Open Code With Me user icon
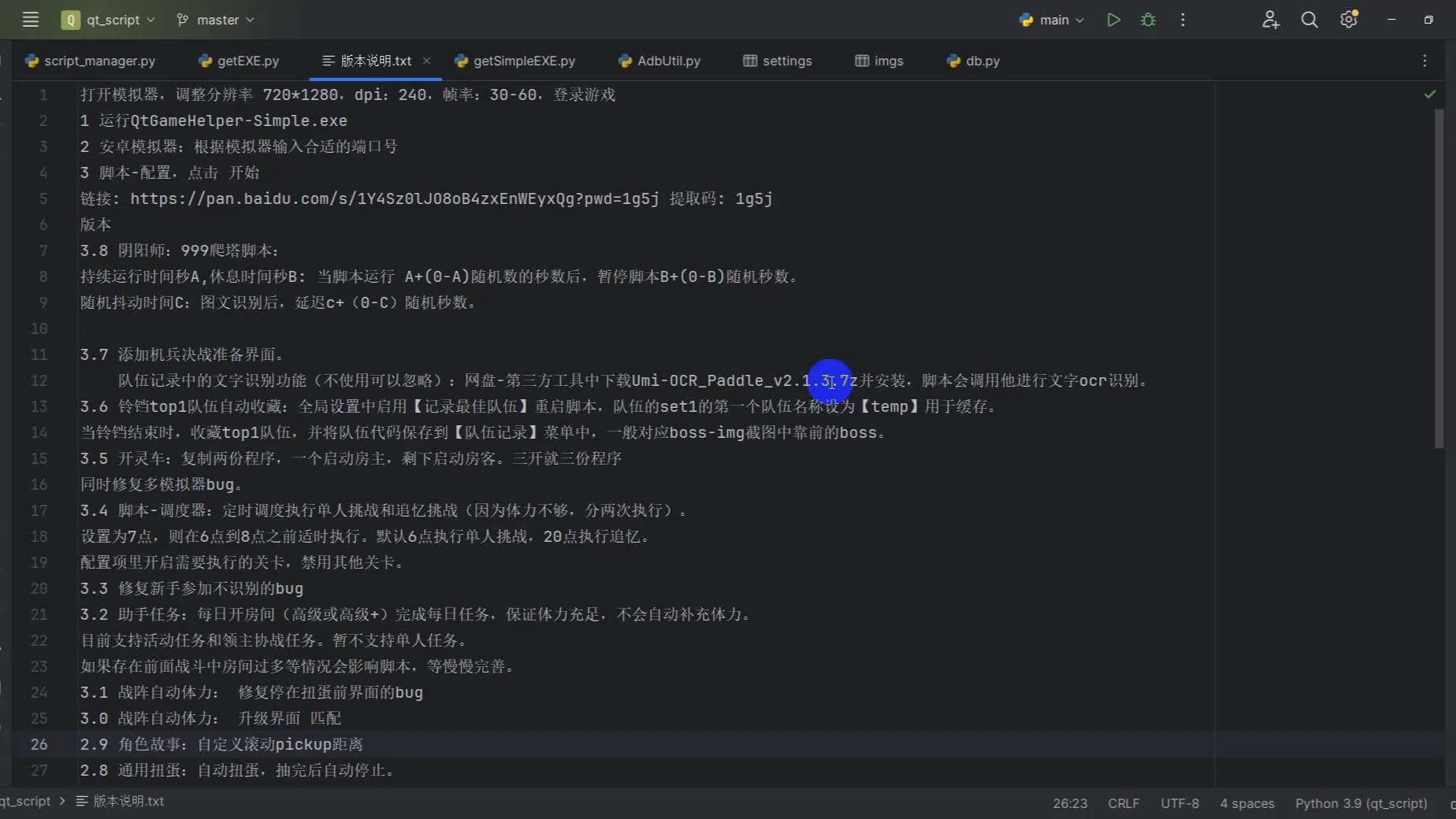This screenshot has height=819, width=1456. [x=1270, y=20]
